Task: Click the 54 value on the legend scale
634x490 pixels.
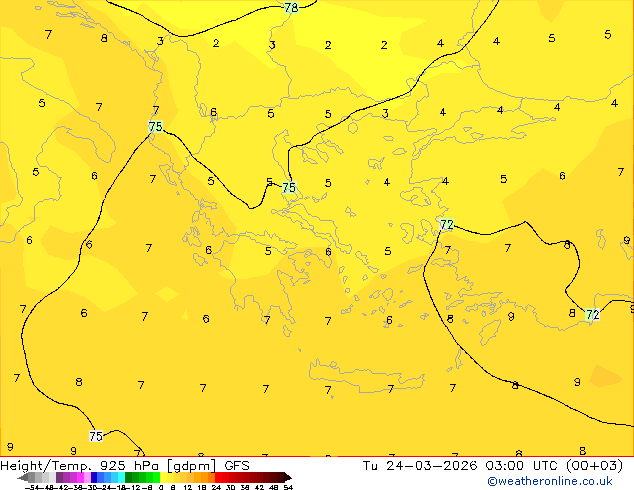Action: (288, 487)
